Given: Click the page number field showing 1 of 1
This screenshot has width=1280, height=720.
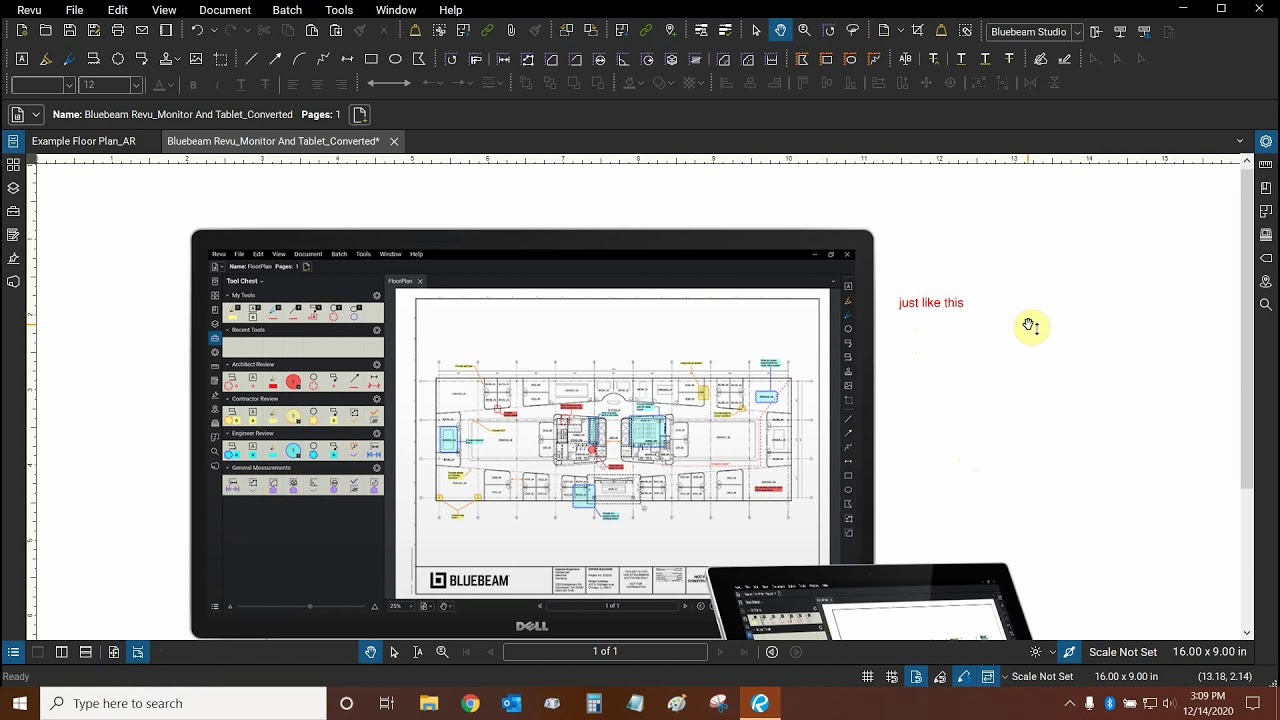Looking at the screenshot, I should pos(605,652).
